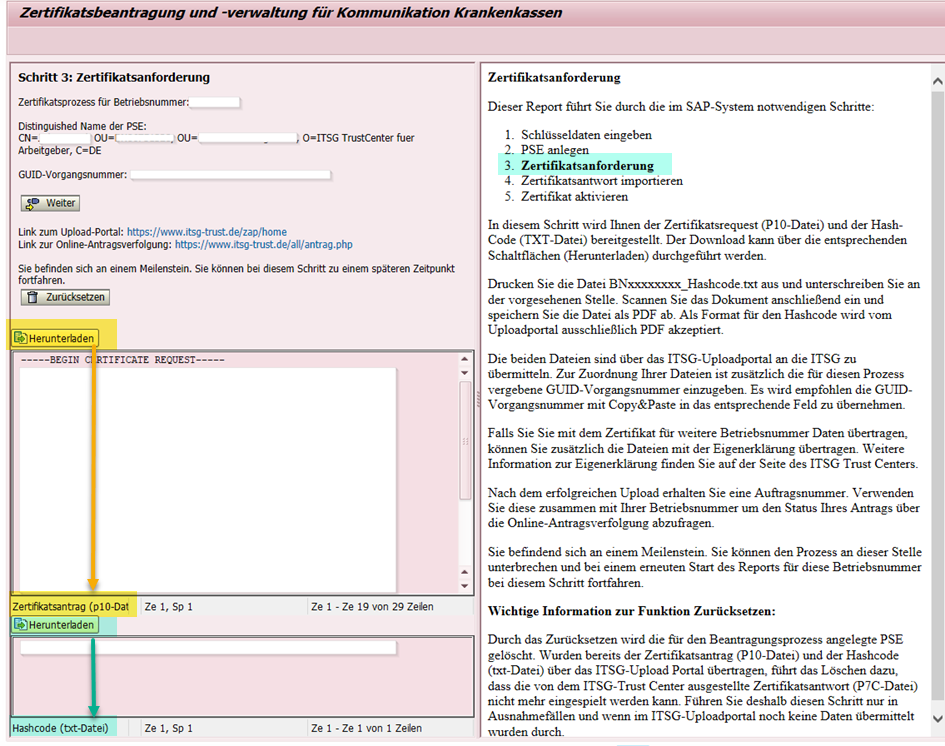The image size is (945, 746).
Task: Click the certificate request box scrollbar thumb
Action: [465, 440]
